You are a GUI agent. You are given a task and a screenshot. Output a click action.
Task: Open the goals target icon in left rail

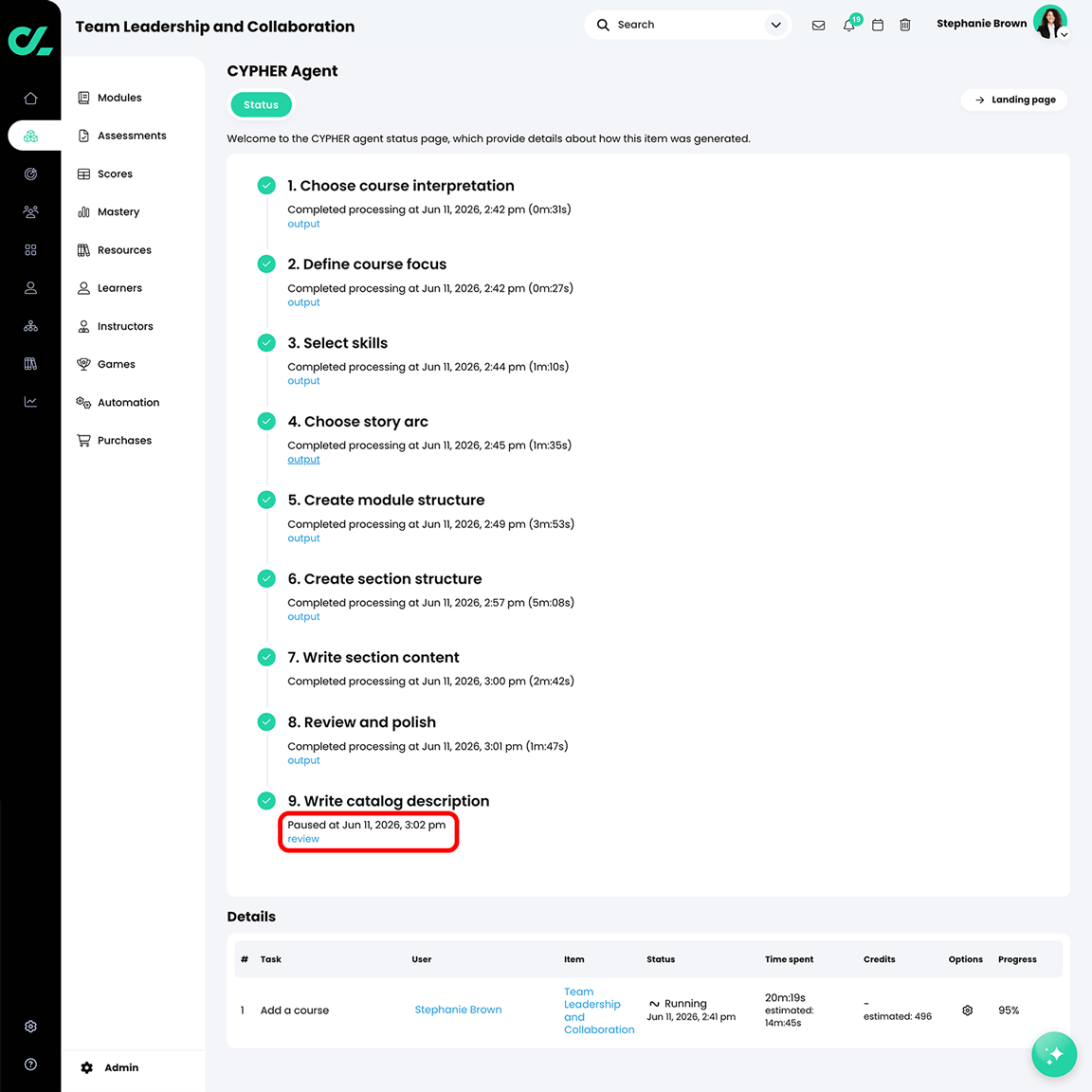[30, 174]
